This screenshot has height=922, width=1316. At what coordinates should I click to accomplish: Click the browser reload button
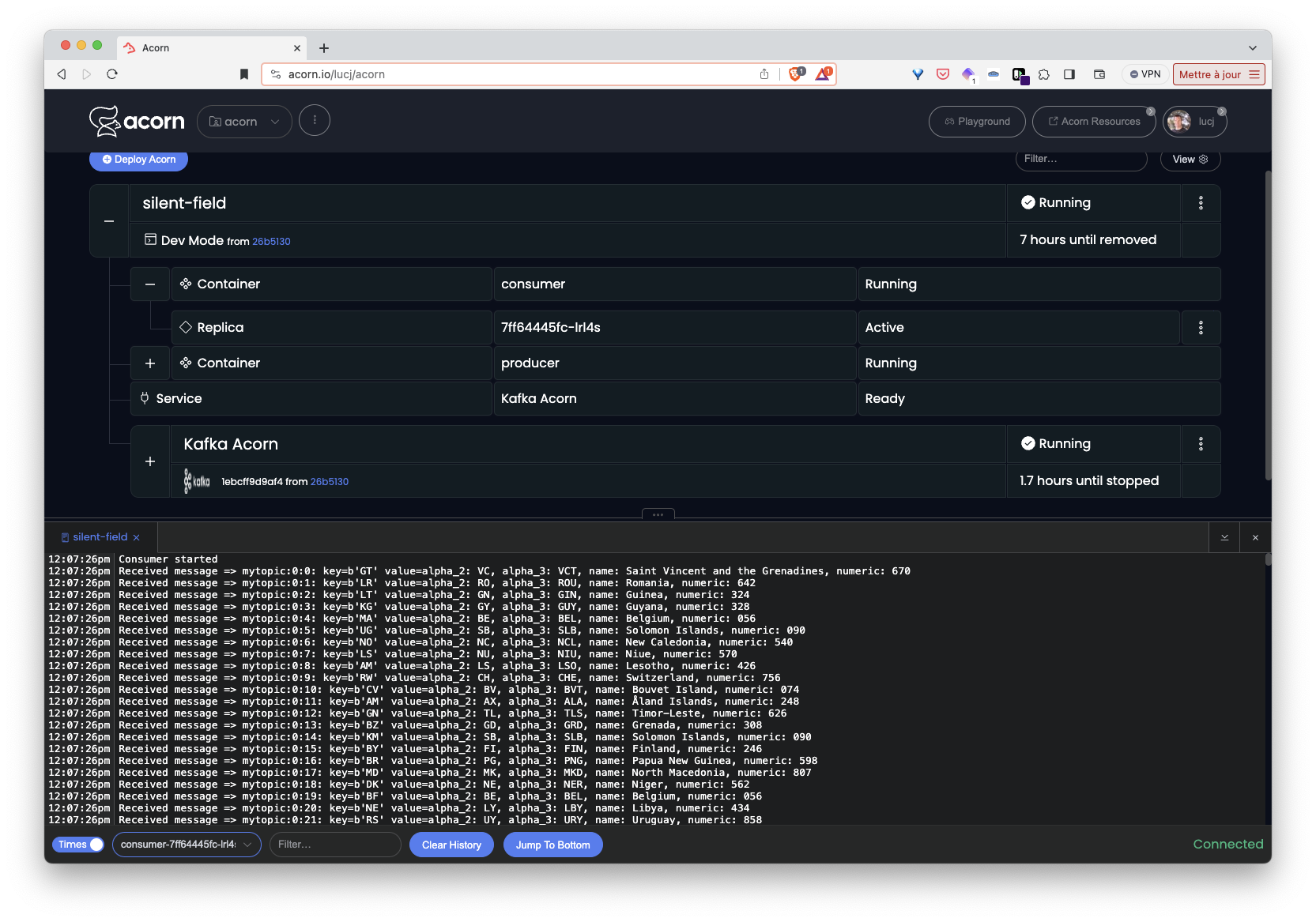coord(112,74)
